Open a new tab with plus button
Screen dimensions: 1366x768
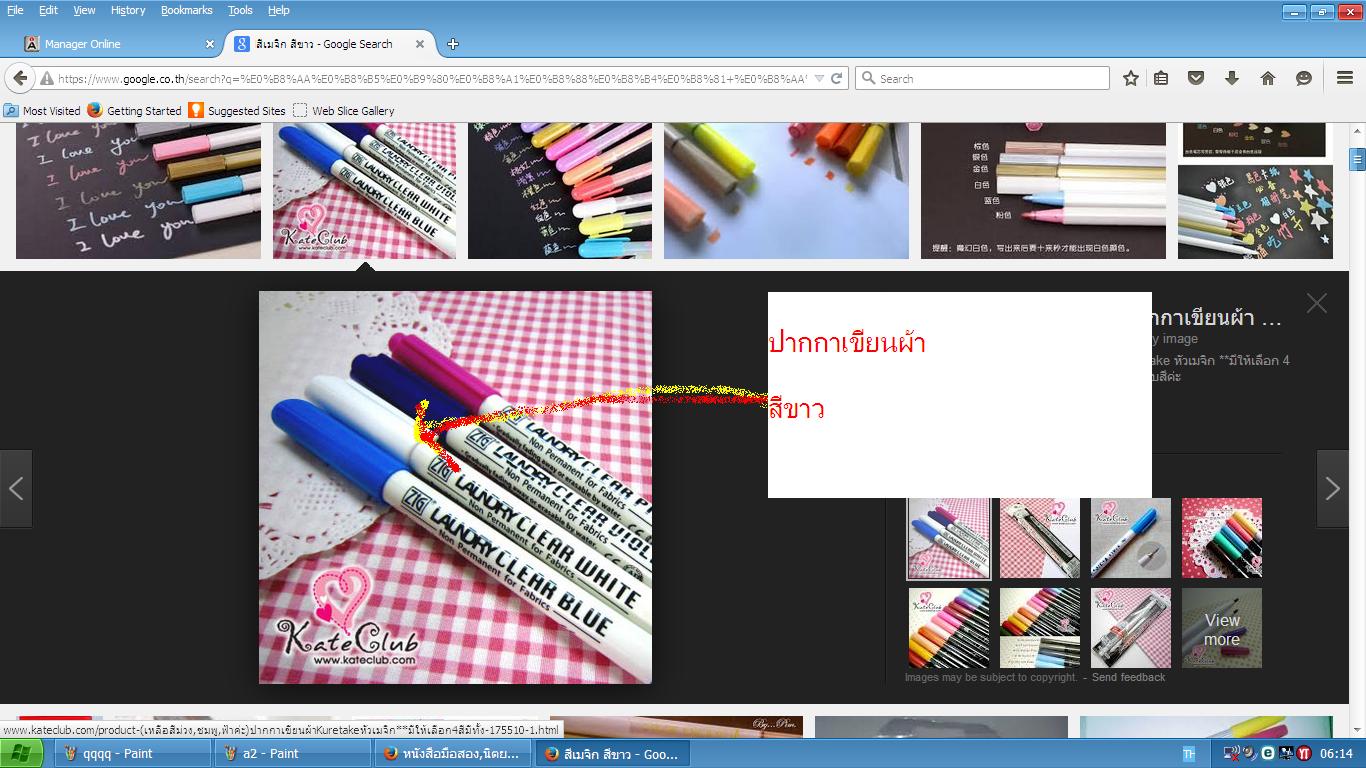453,44
